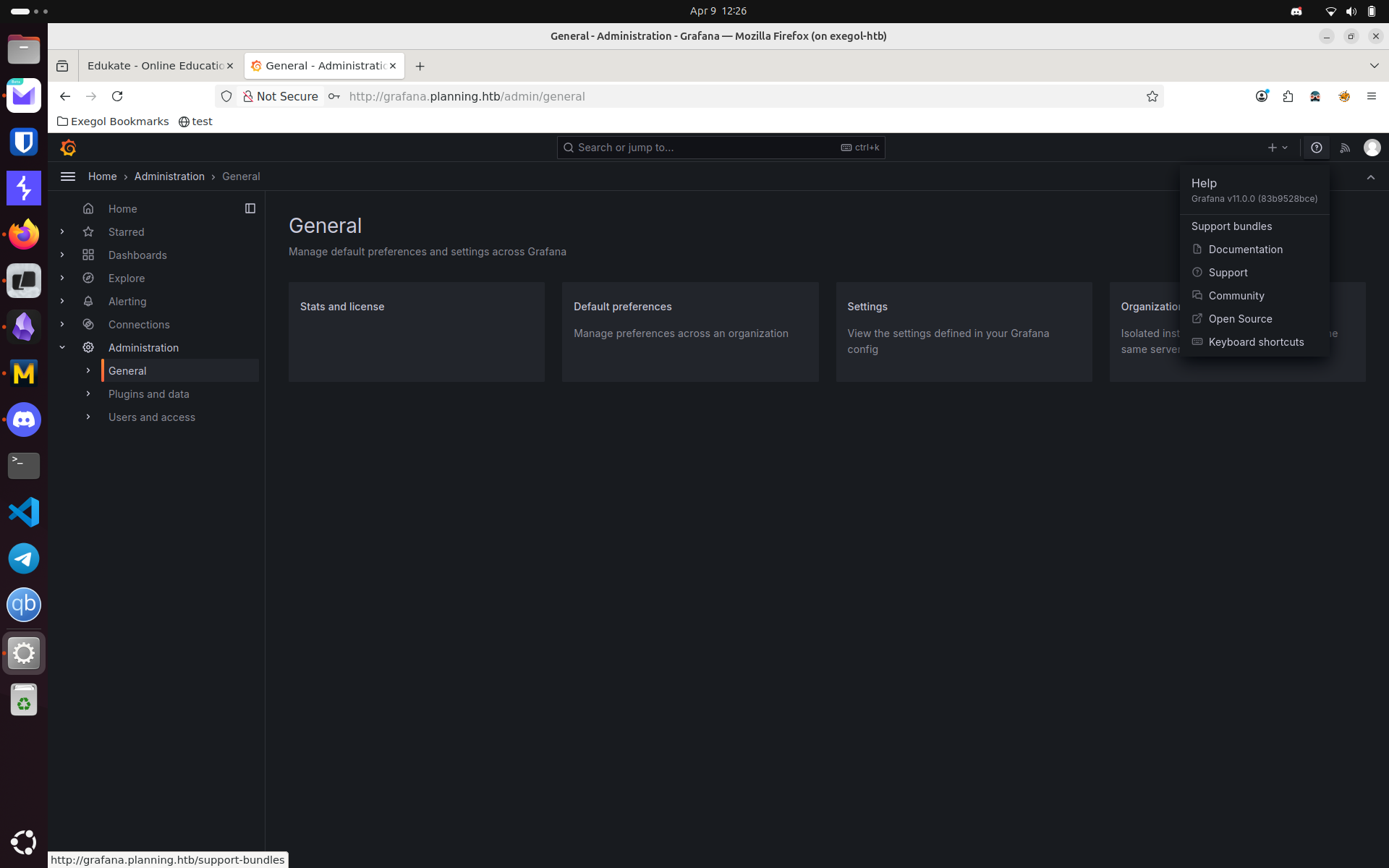This screenshot has width=1389, height=868.
Task: Expand Plugins and data section
Action: pyautogui.click(x=88, y=394)
